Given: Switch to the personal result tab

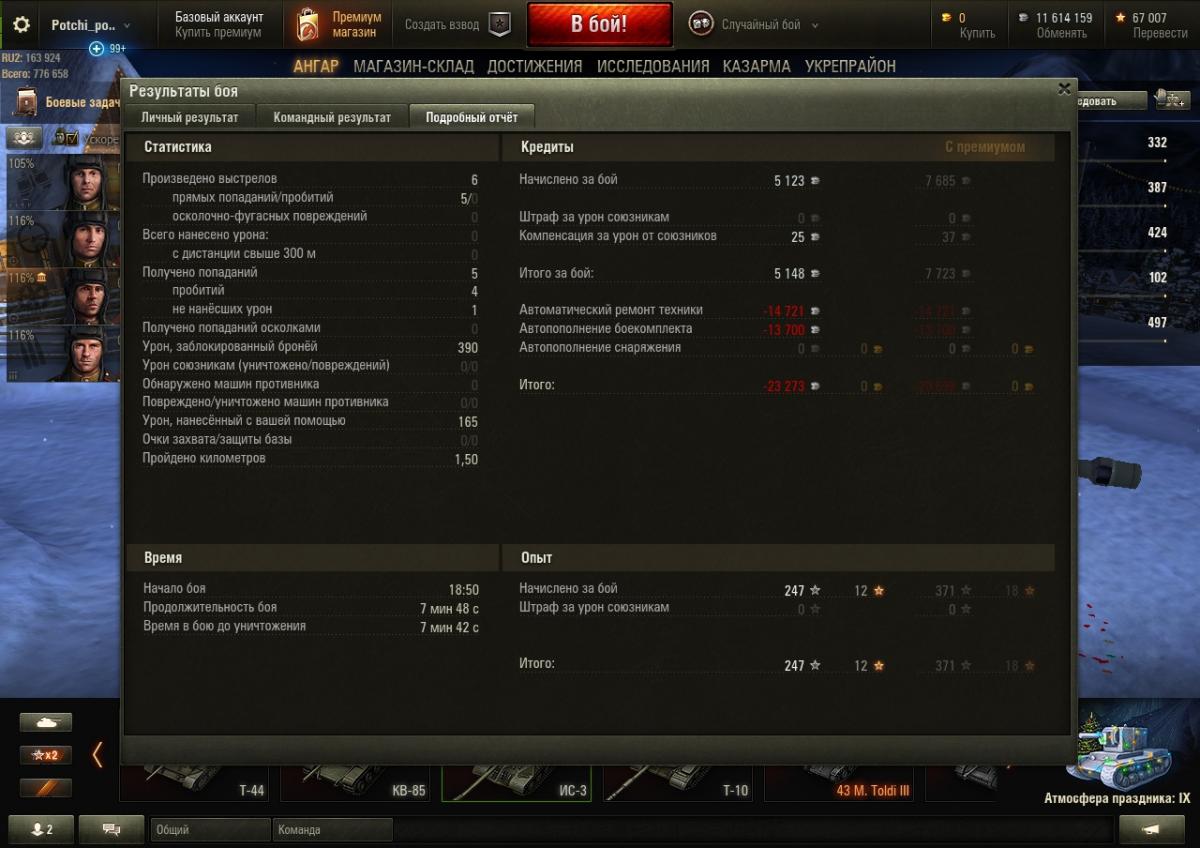Looking at the screenshot, I should point(190,117).
